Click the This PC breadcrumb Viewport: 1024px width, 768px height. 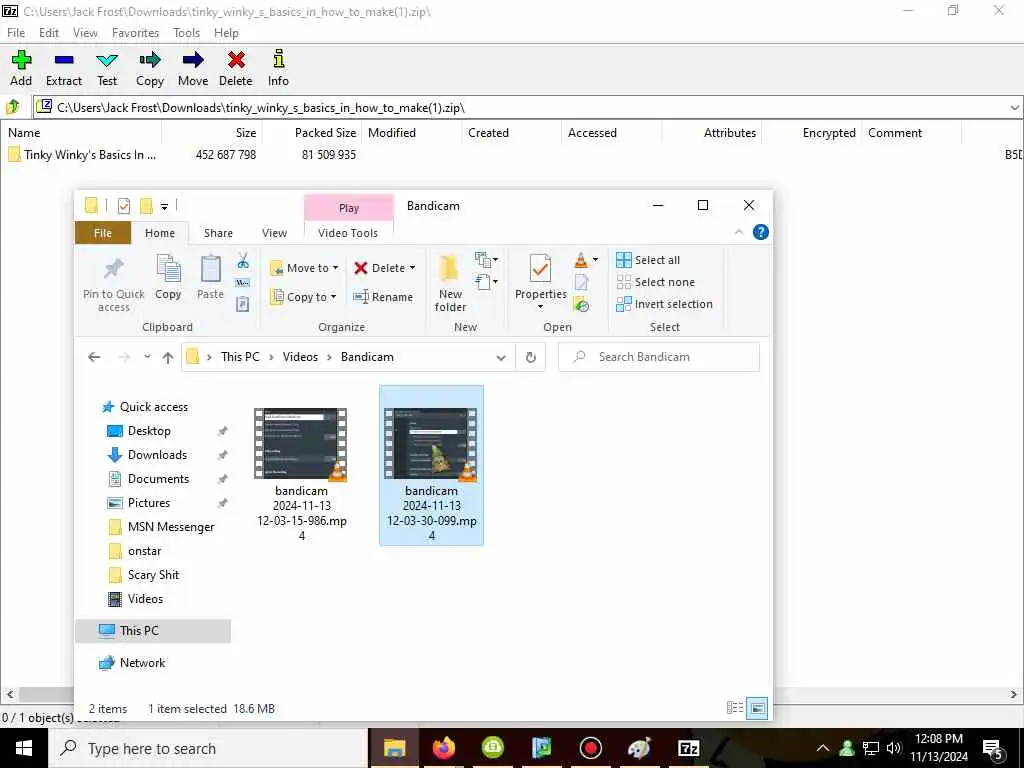click(240, 357)
